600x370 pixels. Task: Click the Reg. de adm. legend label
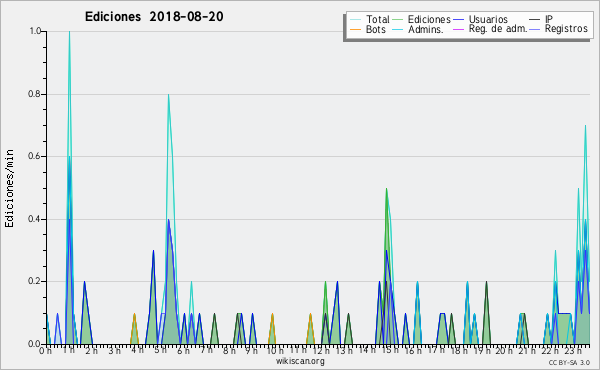coord(498,29)
